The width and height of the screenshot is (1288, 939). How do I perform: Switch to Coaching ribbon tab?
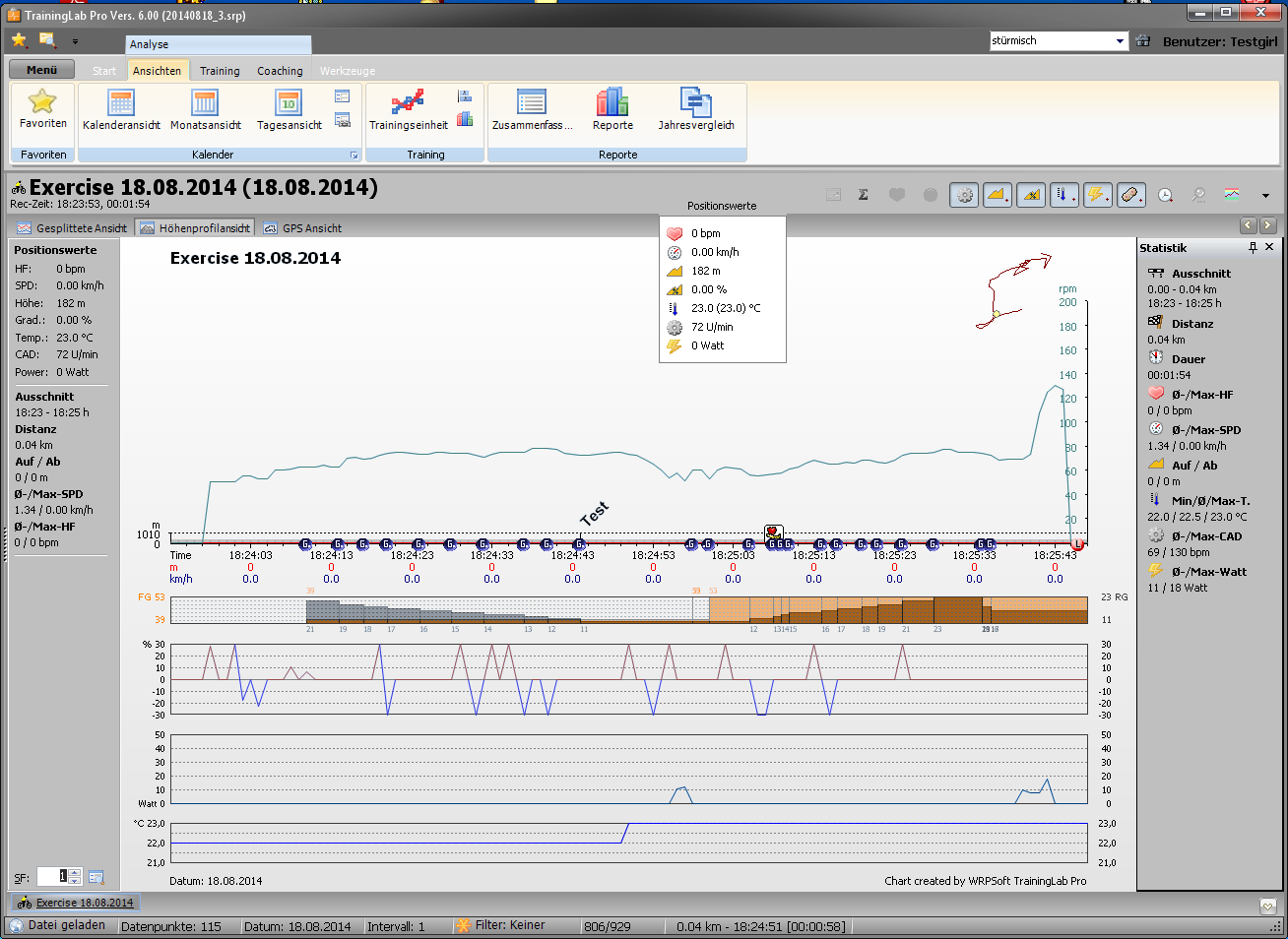point(280,71)
